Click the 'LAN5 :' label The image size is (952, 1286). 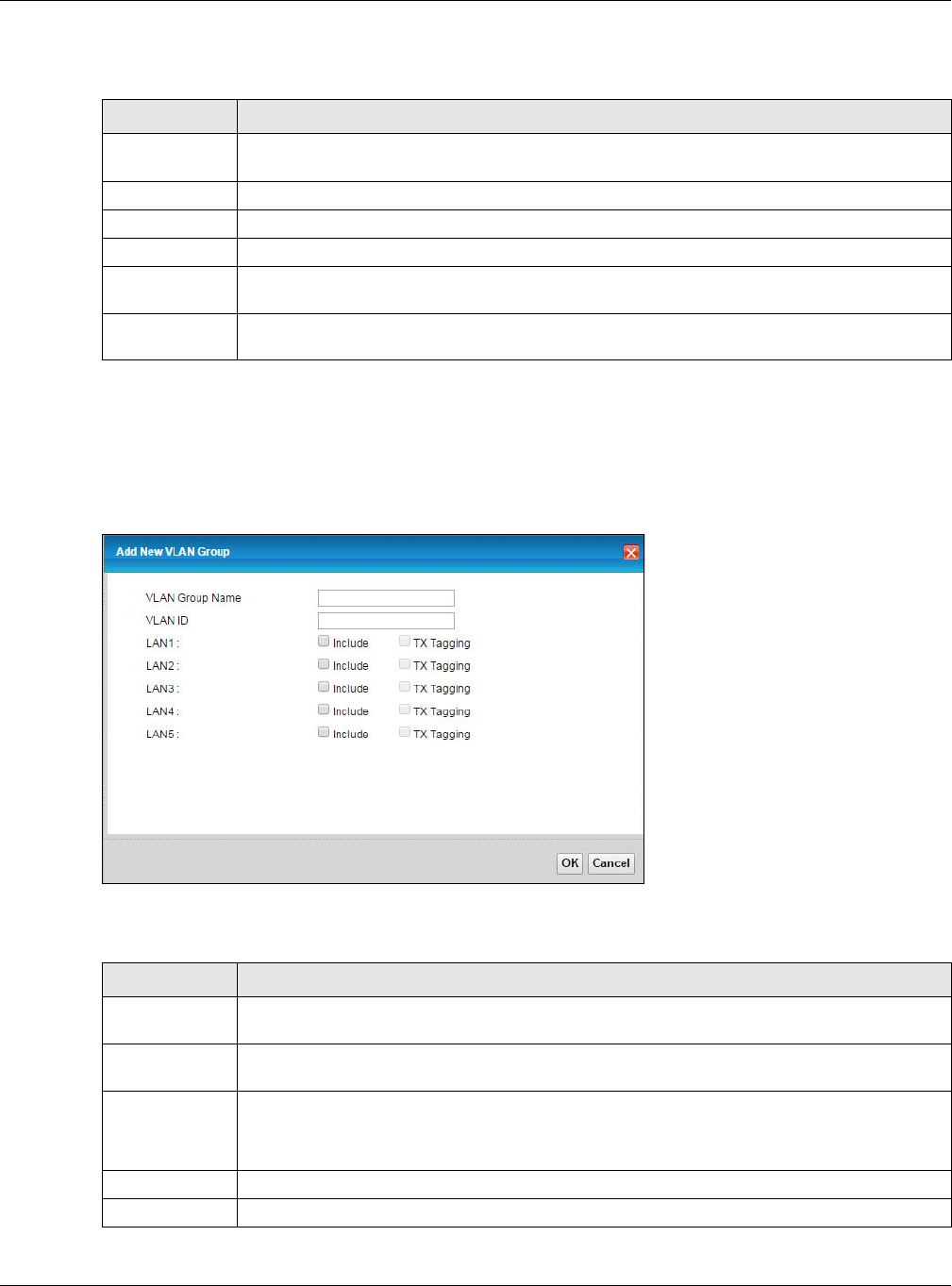point(162,734)
